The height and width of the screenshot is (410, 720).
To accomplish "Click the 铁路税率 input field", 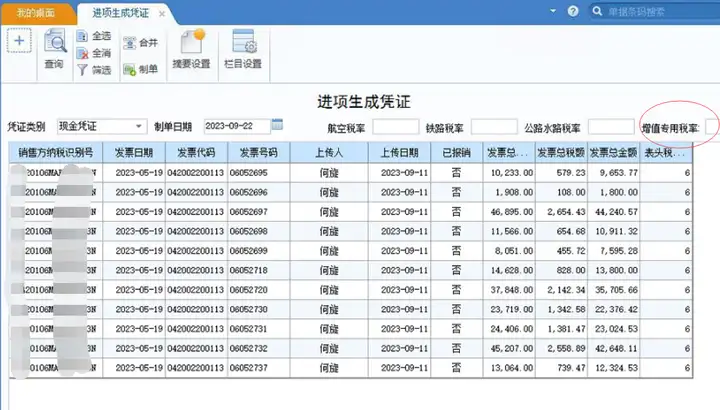I will 494,127.
